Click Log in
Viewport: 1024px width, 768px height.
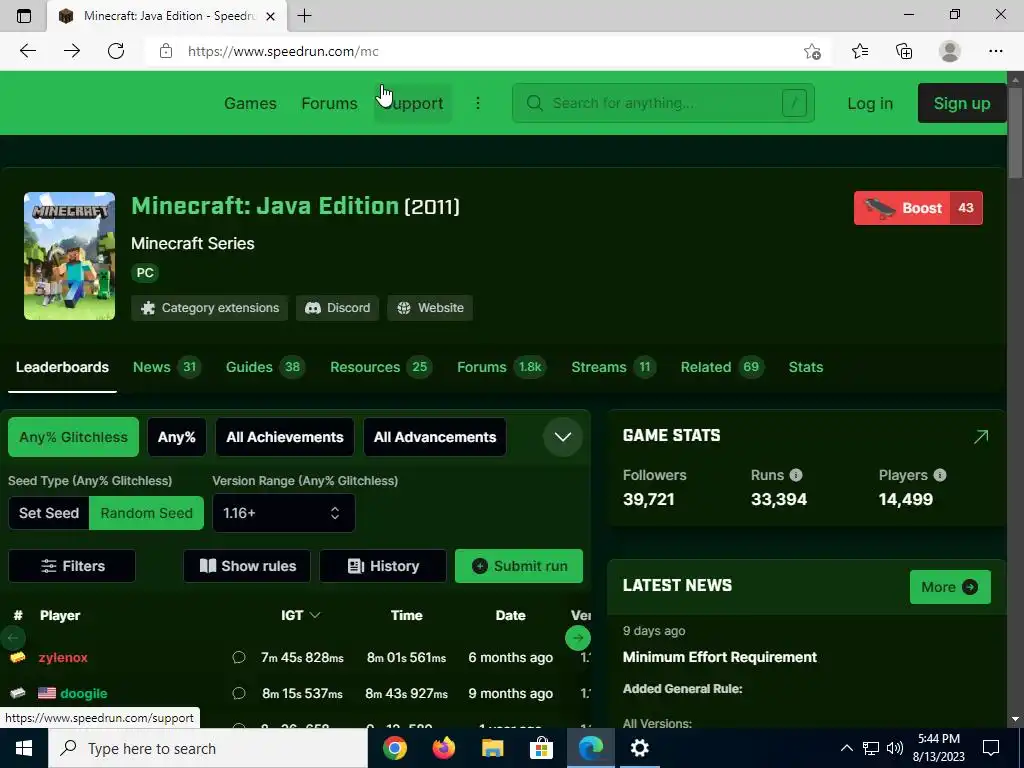tap(870, 103)
